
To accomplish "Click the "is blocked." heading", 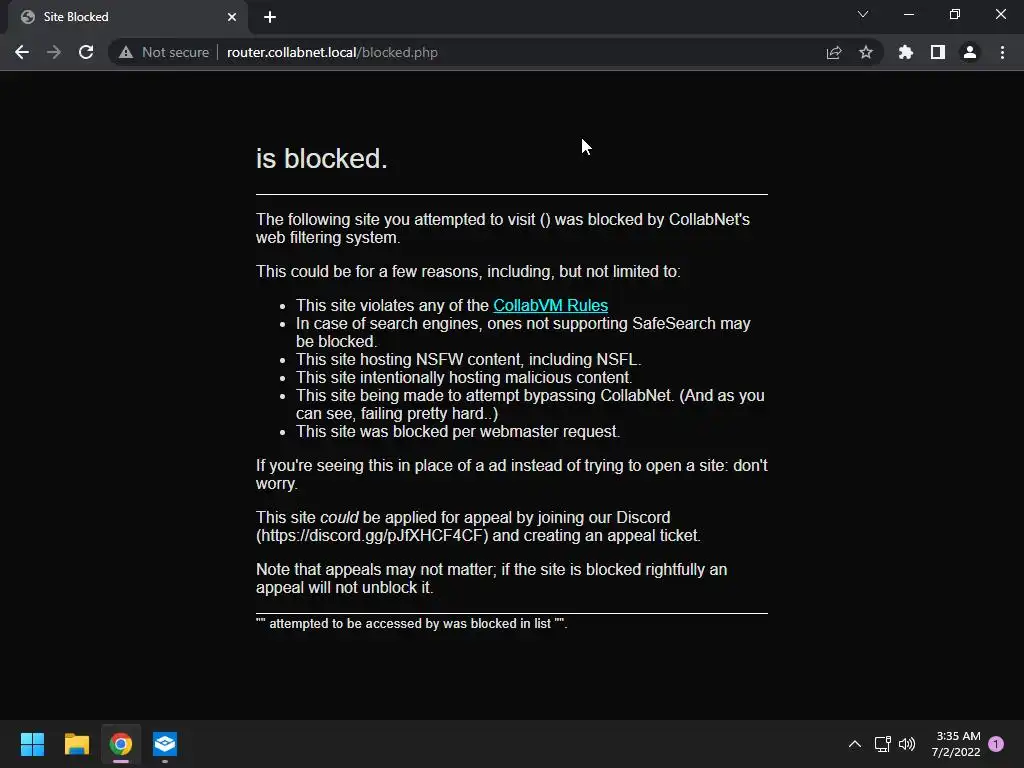I will [321, 159].
